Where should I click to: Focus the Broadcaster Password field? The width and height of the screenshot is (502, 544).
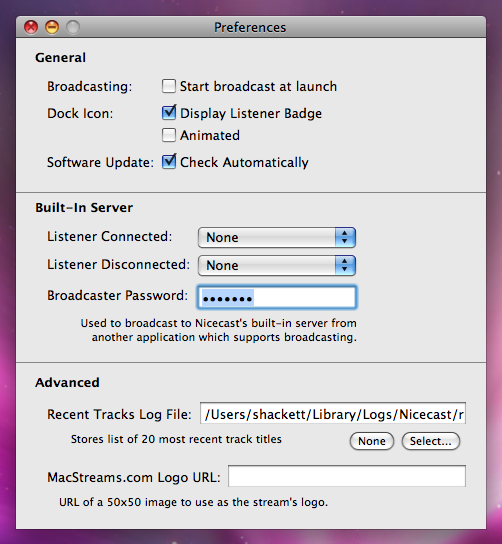click(x=276, y=297)
